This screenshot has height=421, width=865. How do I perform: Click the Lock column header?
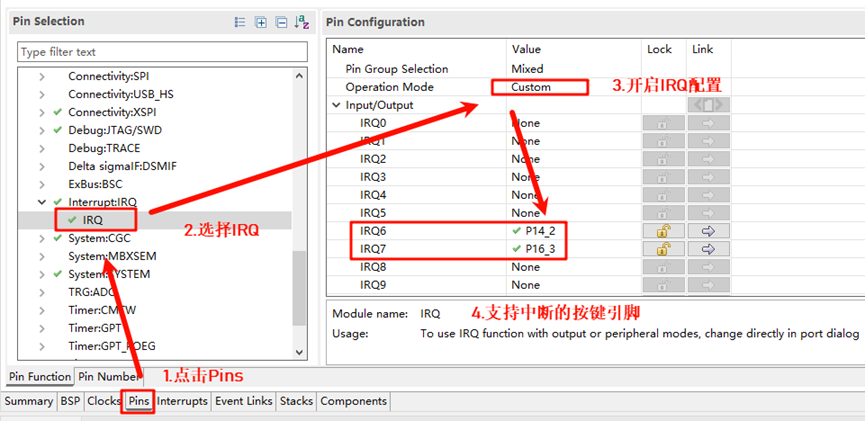[659, 49]
